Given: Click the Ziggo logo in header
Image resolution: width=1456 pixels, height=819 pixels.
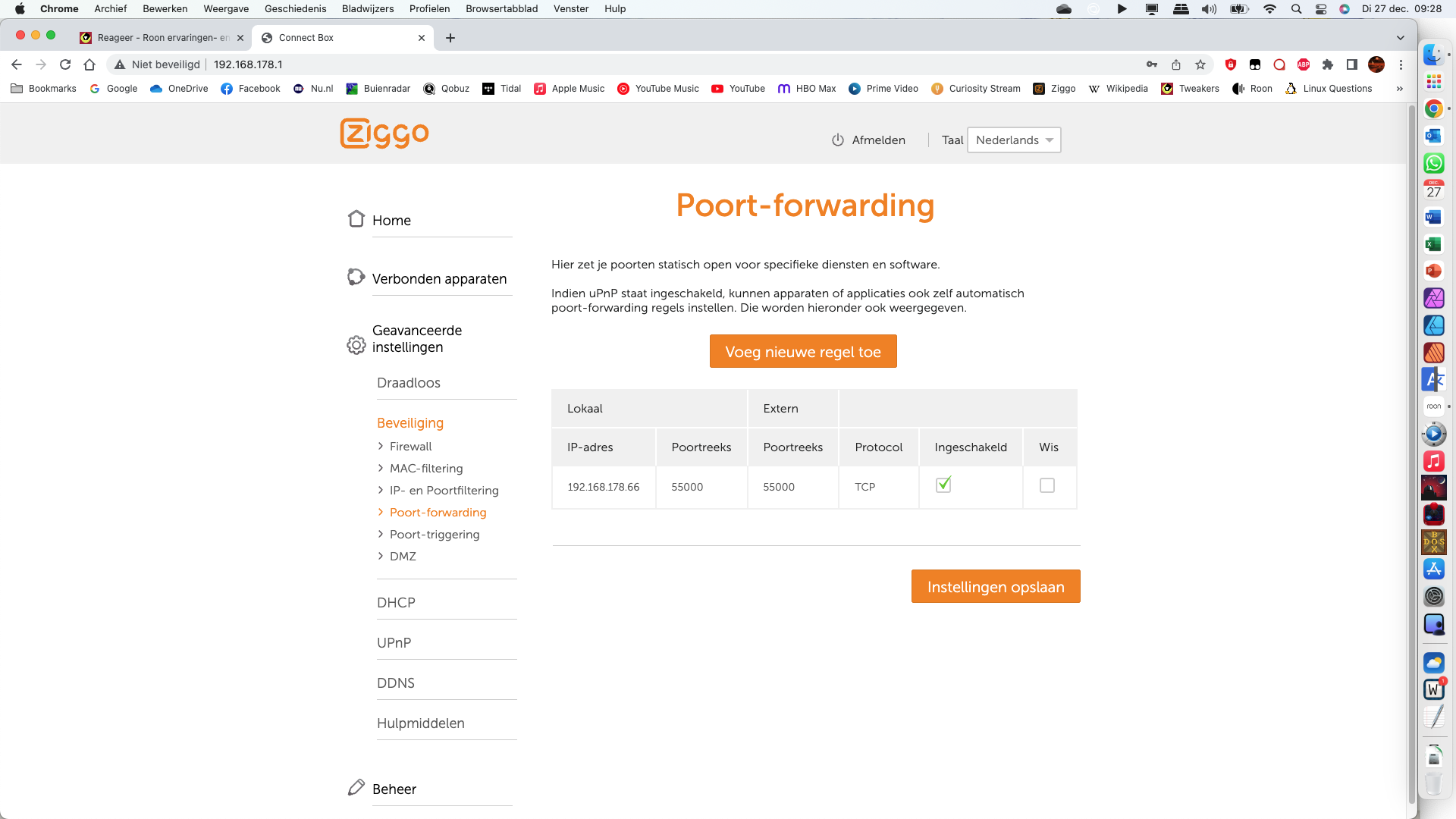Looking at the screenshot, I should coord(384,133).
